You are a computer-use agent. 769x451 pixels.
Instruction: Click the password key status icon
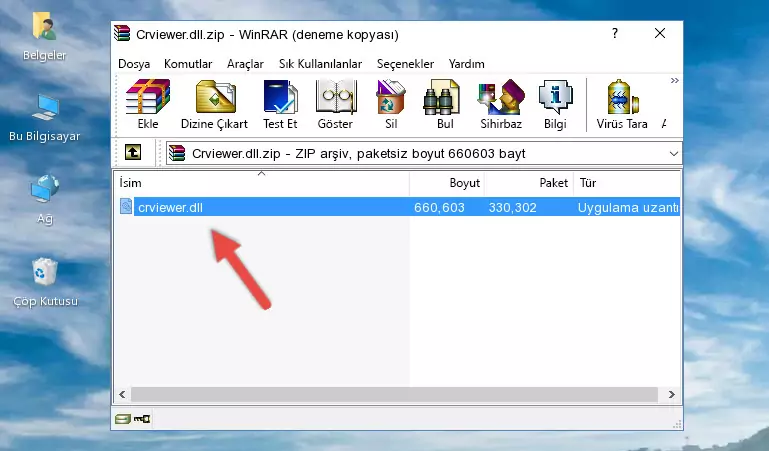[142, 419]
